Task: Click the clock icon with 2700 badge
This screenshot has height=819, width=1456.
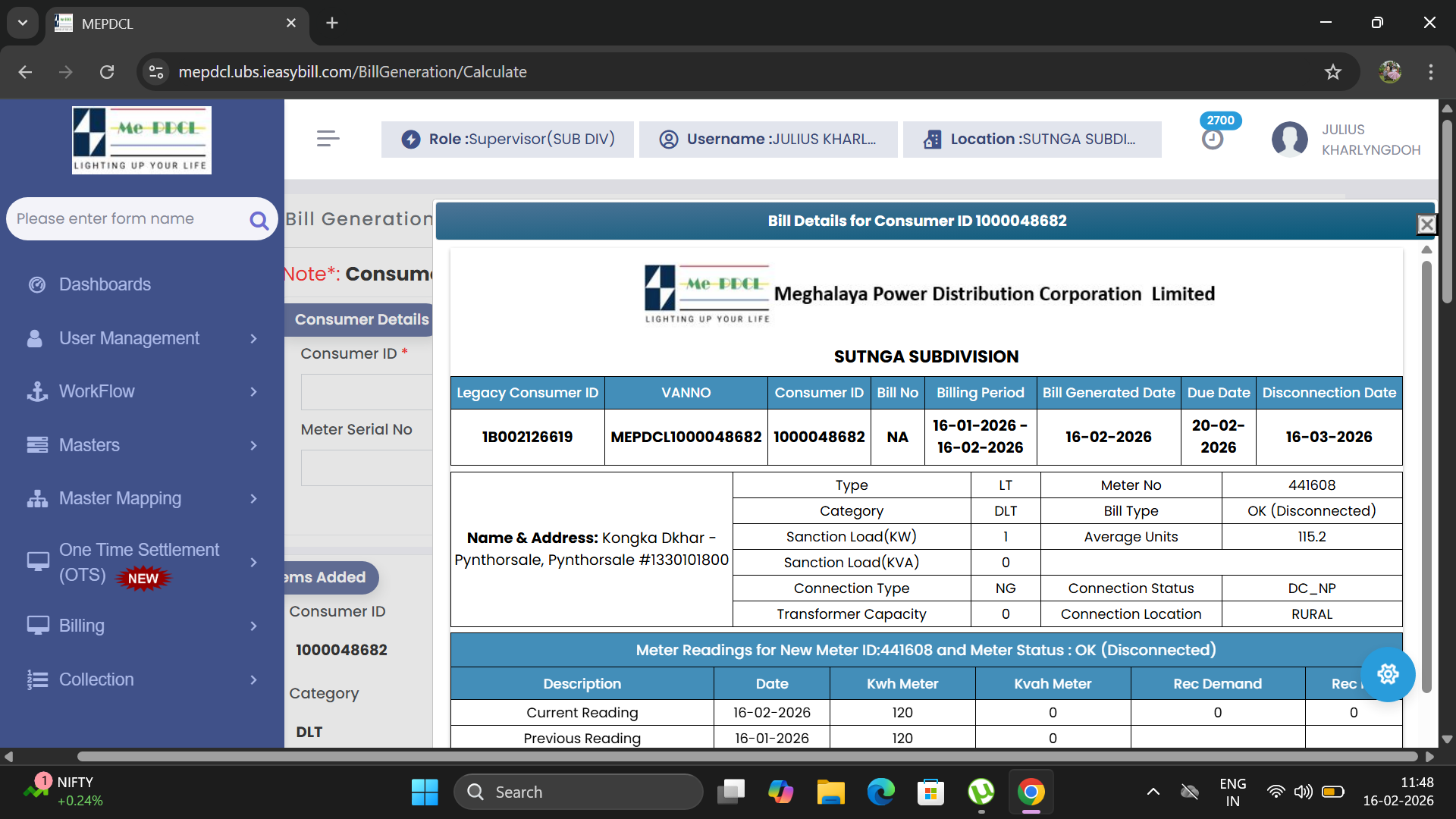Action: click(1213, 140)
